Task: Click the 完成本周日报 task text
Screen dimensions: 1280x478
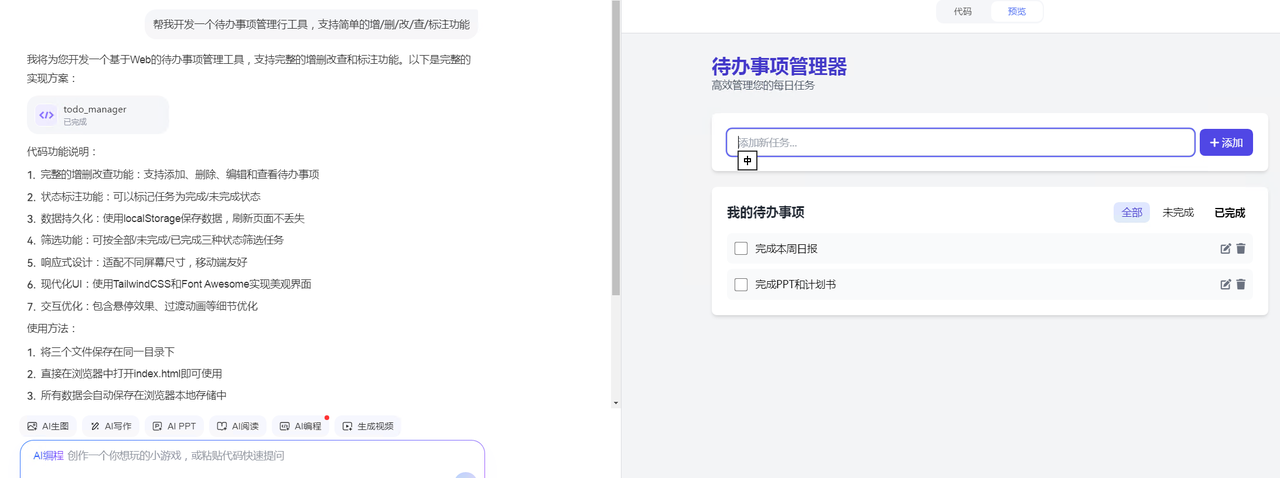Action: coord(786,249)
